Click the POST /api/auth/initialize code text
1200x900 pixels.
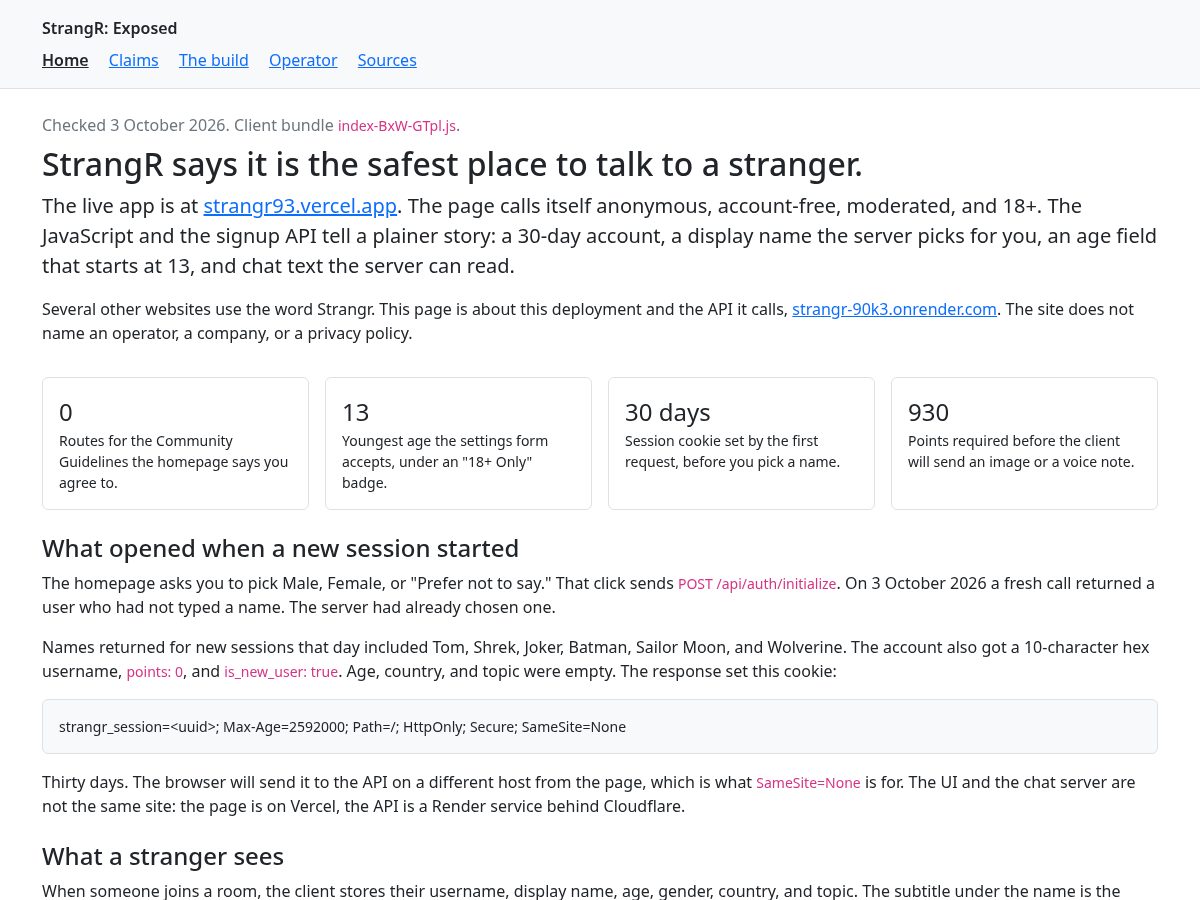pyautogui.click(x=757, y=584)
